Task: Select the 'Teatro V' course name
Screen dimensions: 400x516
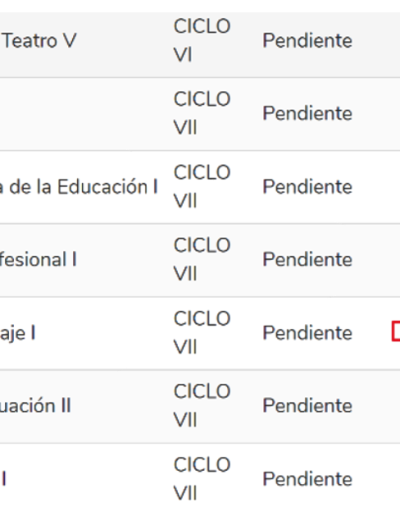Action: [x=40, y=41]
